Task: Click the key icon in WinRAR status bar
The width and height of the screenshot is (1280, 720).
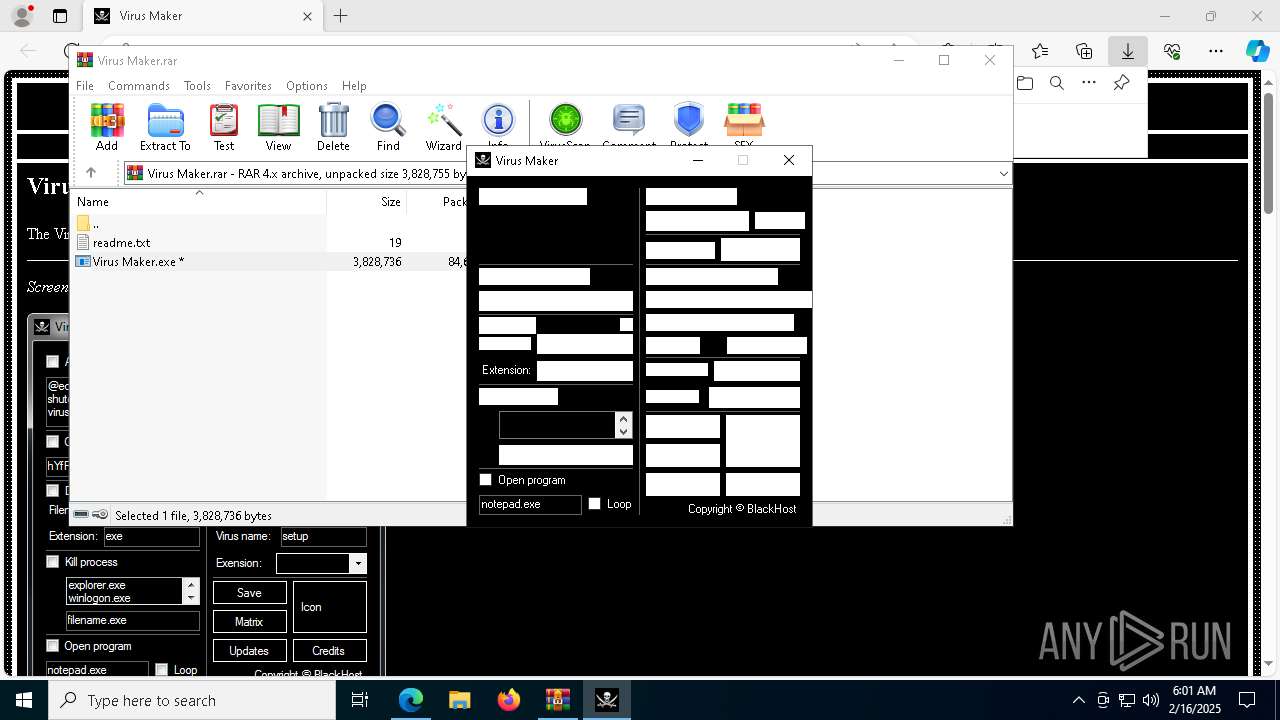Action: point(100,515)
